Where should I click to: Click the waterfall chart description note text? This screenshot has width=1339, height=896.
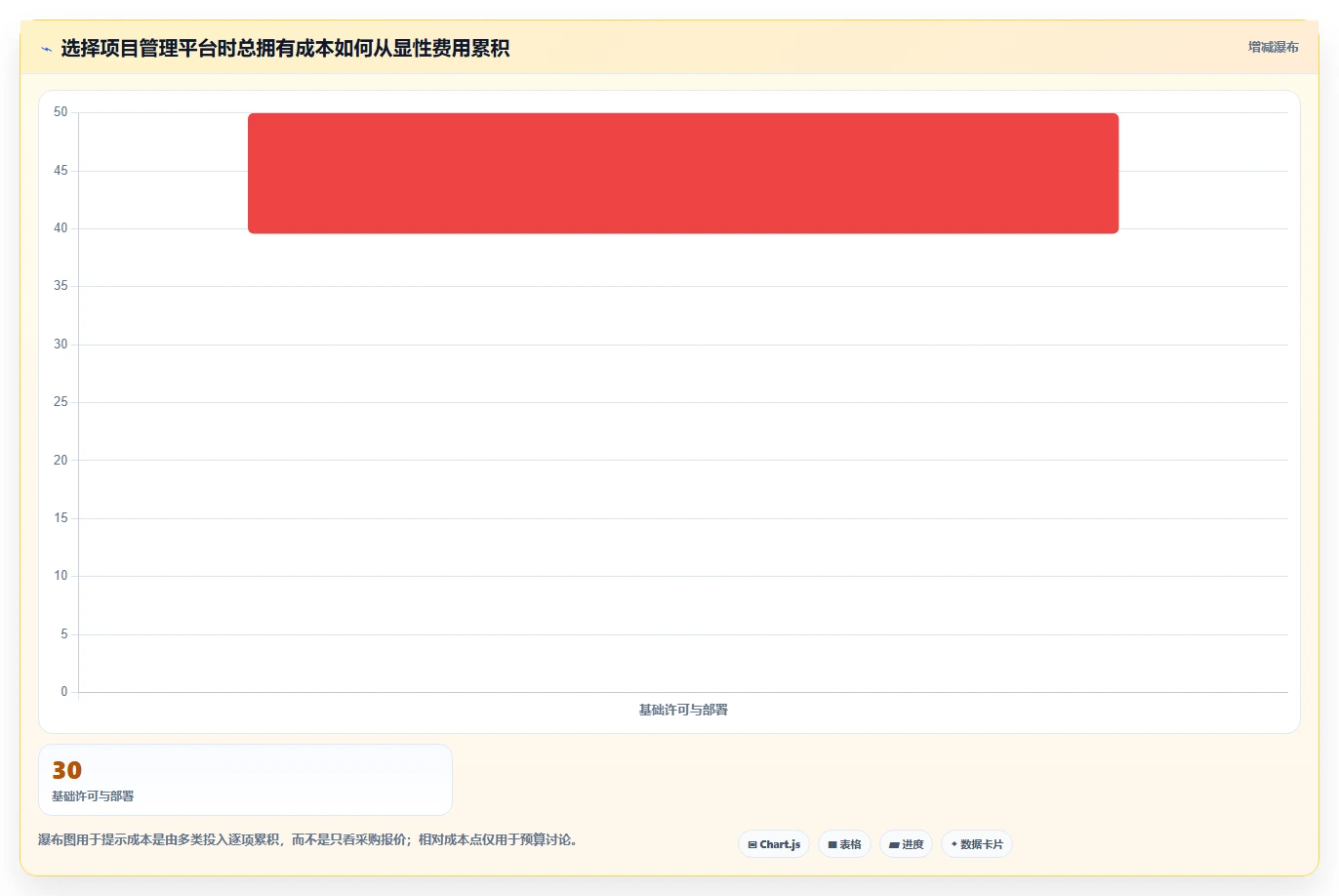[x=307, y=839]
